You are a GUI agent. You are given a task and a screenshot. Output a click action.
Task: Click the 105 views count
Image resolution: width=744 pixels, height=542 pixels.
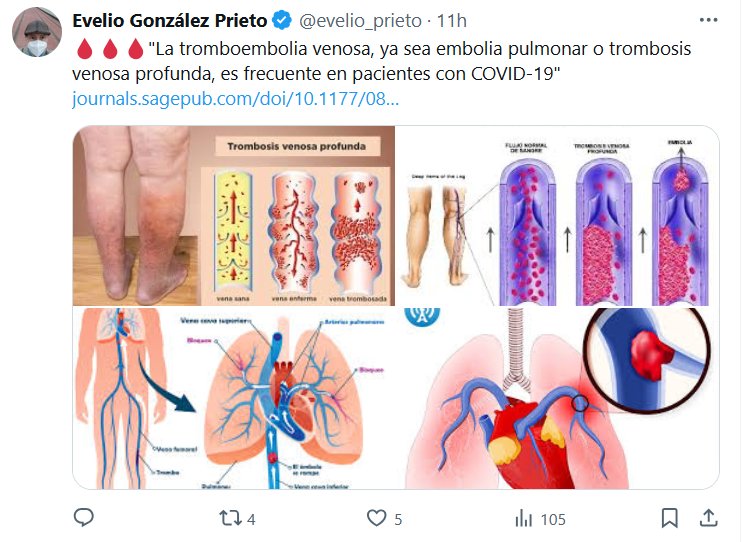coord(552,519)
